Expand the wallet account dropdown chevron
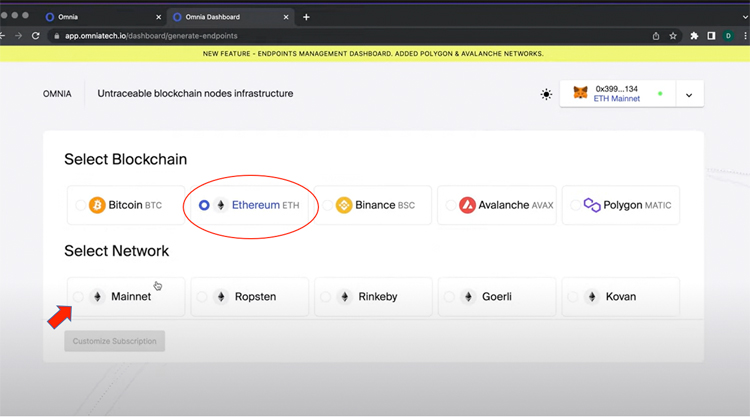The width and height of the screenshot is (750, 417). [x=689, y=95]
